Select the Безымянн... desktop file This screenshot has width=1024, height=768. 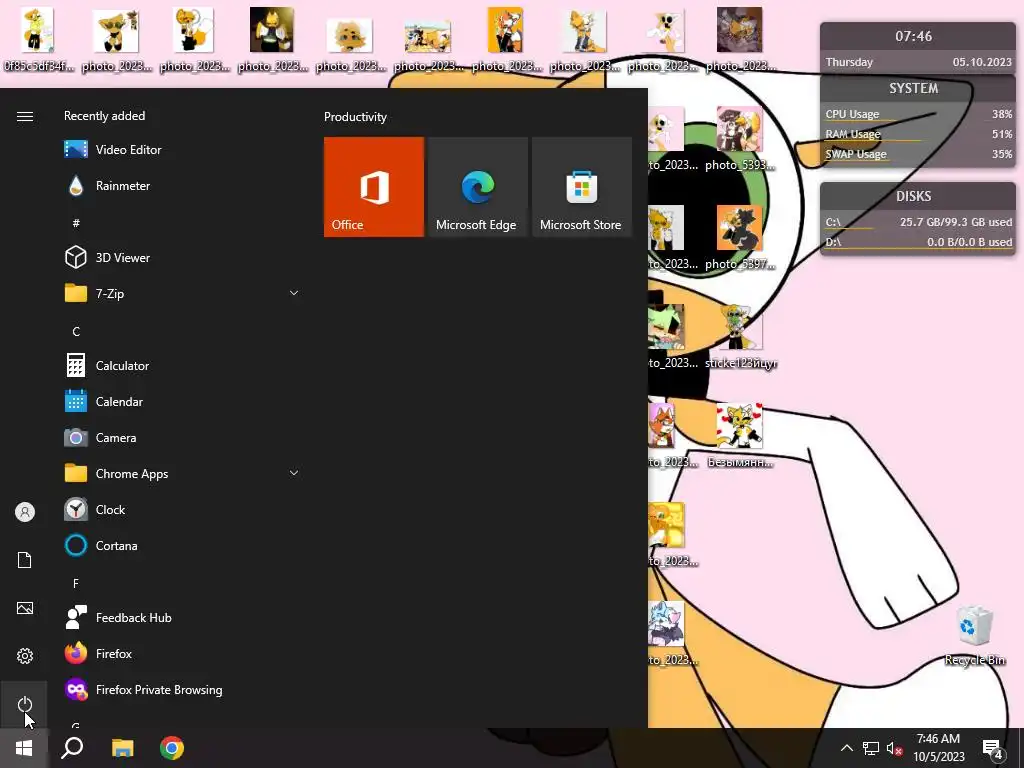tap(741, 436)
